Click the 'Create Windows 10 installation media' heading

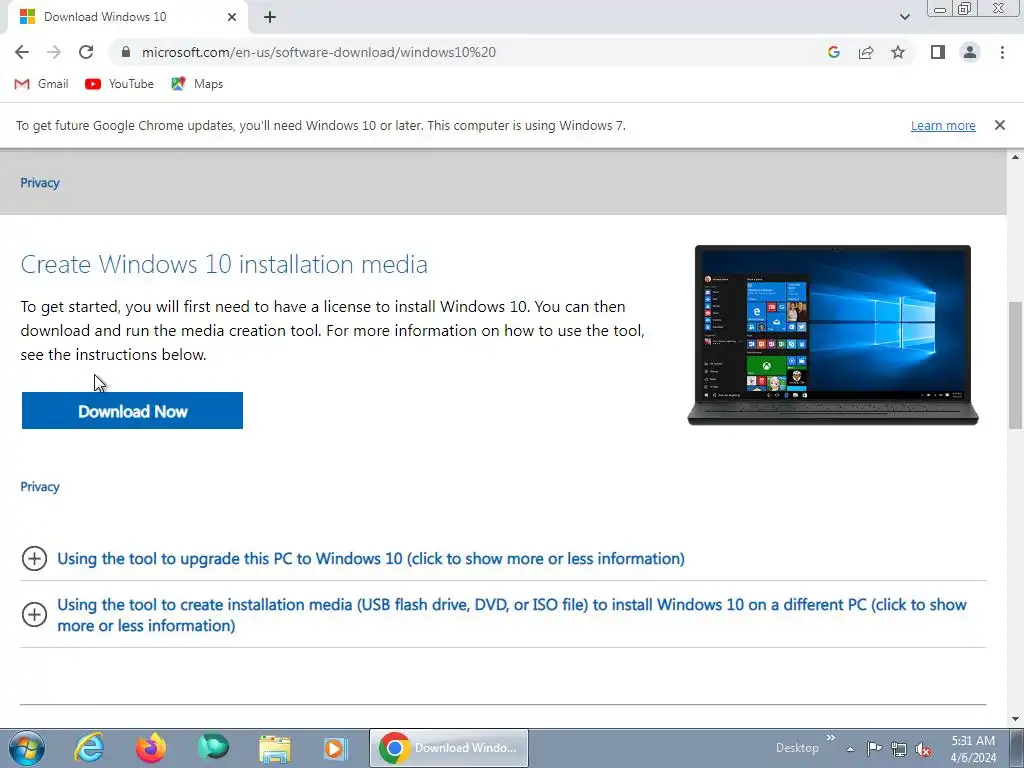pyautogui.click(x=224, y=264)
